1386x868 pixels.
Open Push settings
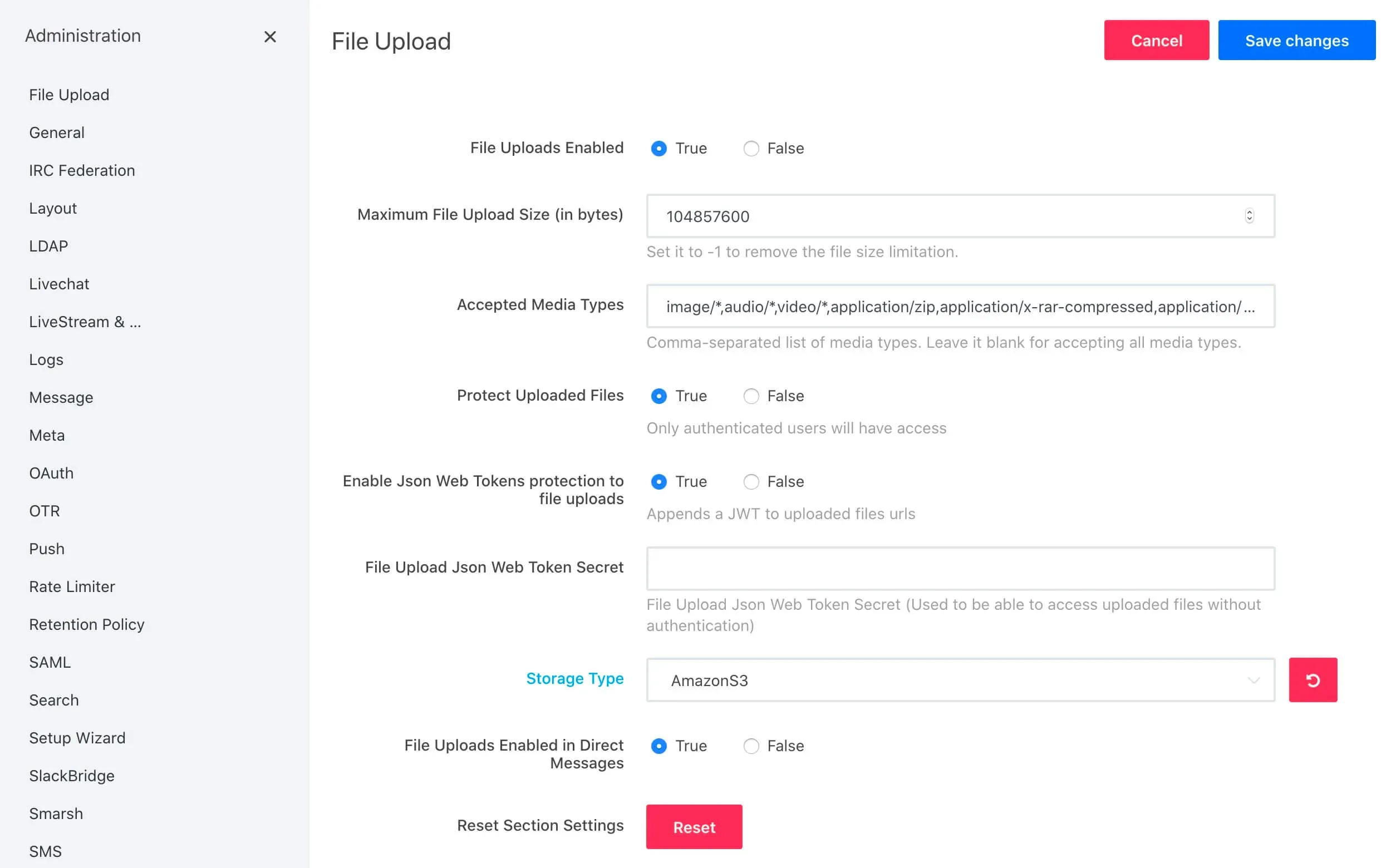click(x=47, y=549)
